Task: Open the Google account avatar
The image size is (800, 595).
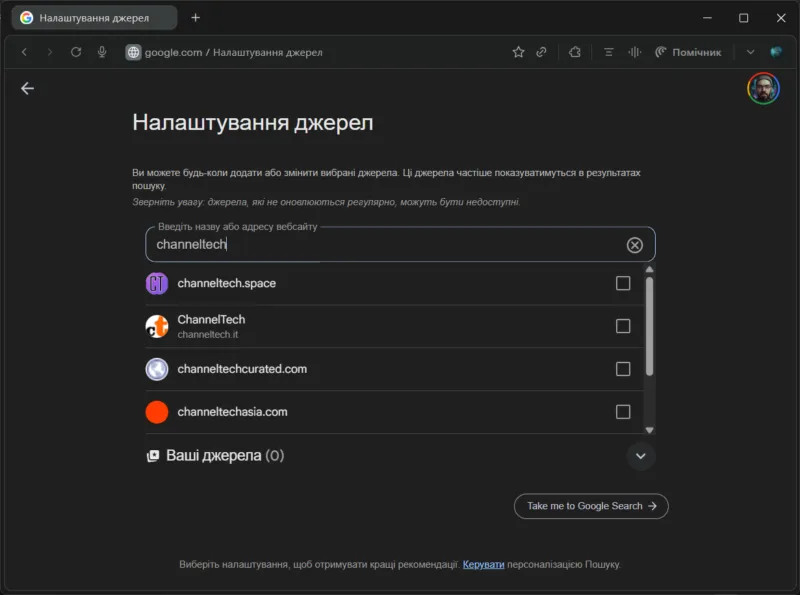Action: tap(763, 88)
